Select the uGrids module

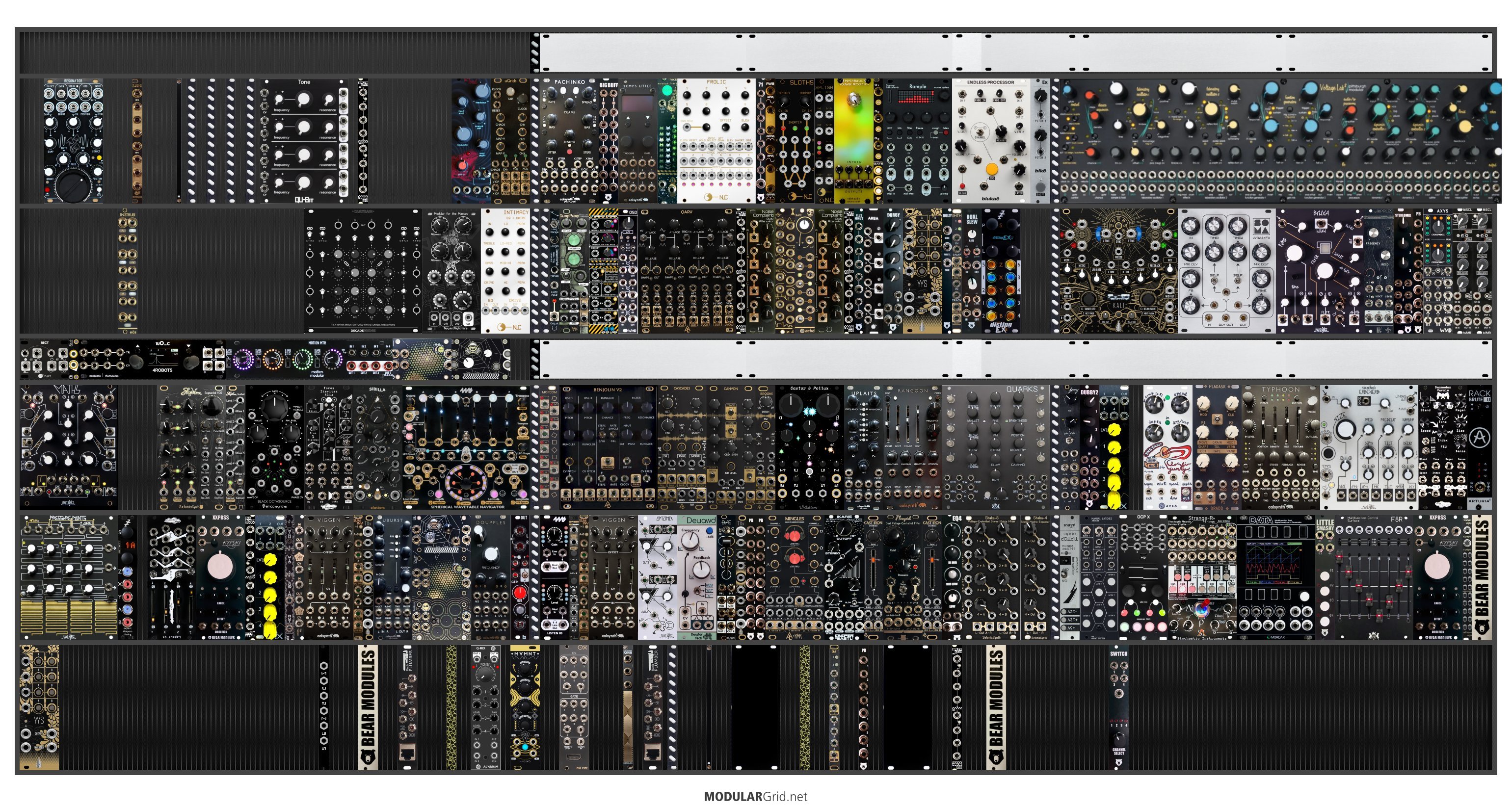pos(511,141)
